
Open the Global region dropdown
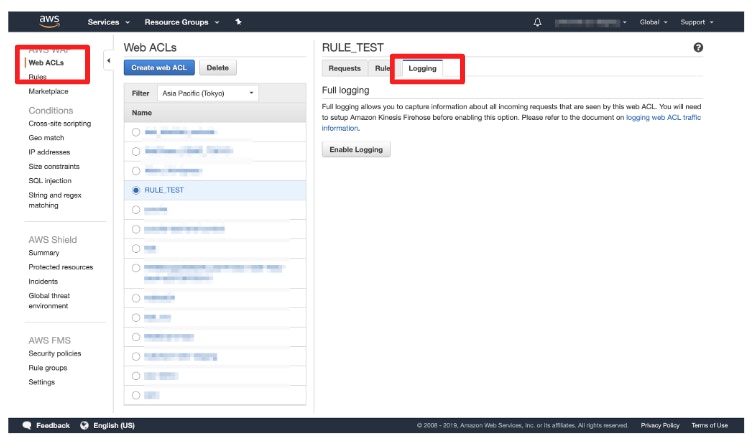(x=653, y=22)
